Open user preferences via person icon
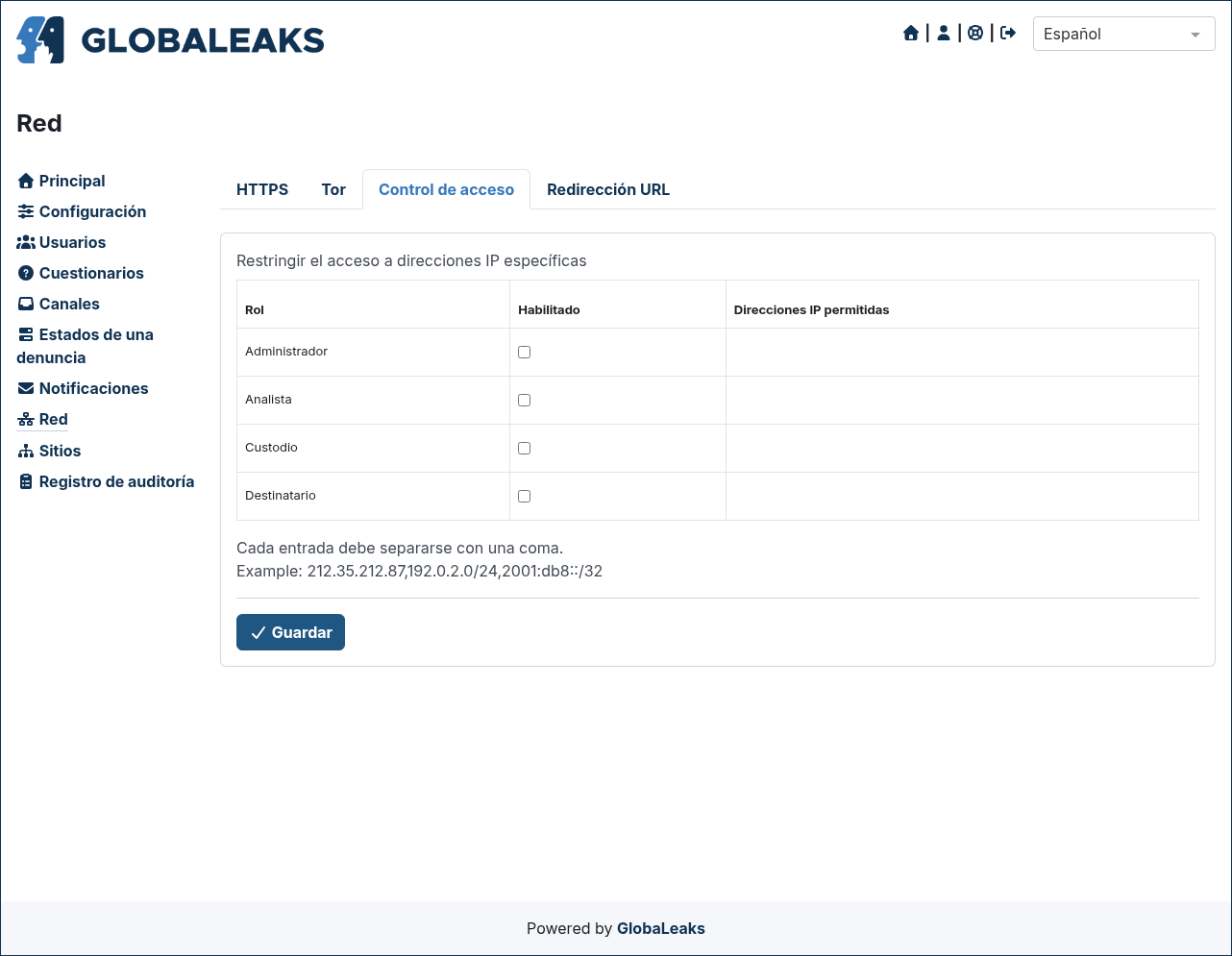Screen dimensions: 1232x956 [x=944, y=34]
